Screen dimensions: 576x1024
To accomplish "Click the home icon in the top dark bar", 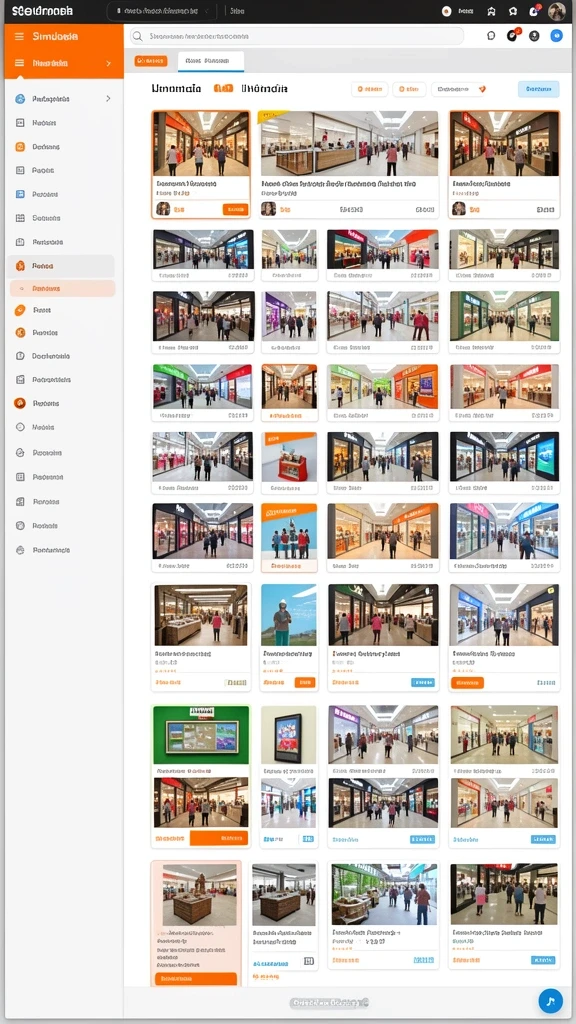I will point(491,11).
